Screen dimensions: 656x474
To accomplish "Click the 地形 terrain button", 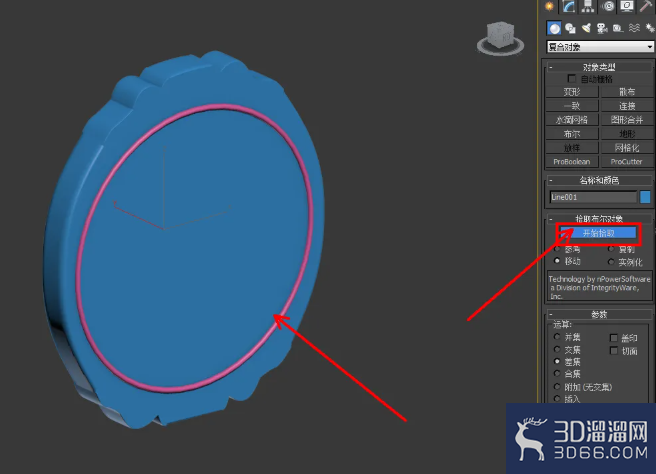I will point(627,134).
